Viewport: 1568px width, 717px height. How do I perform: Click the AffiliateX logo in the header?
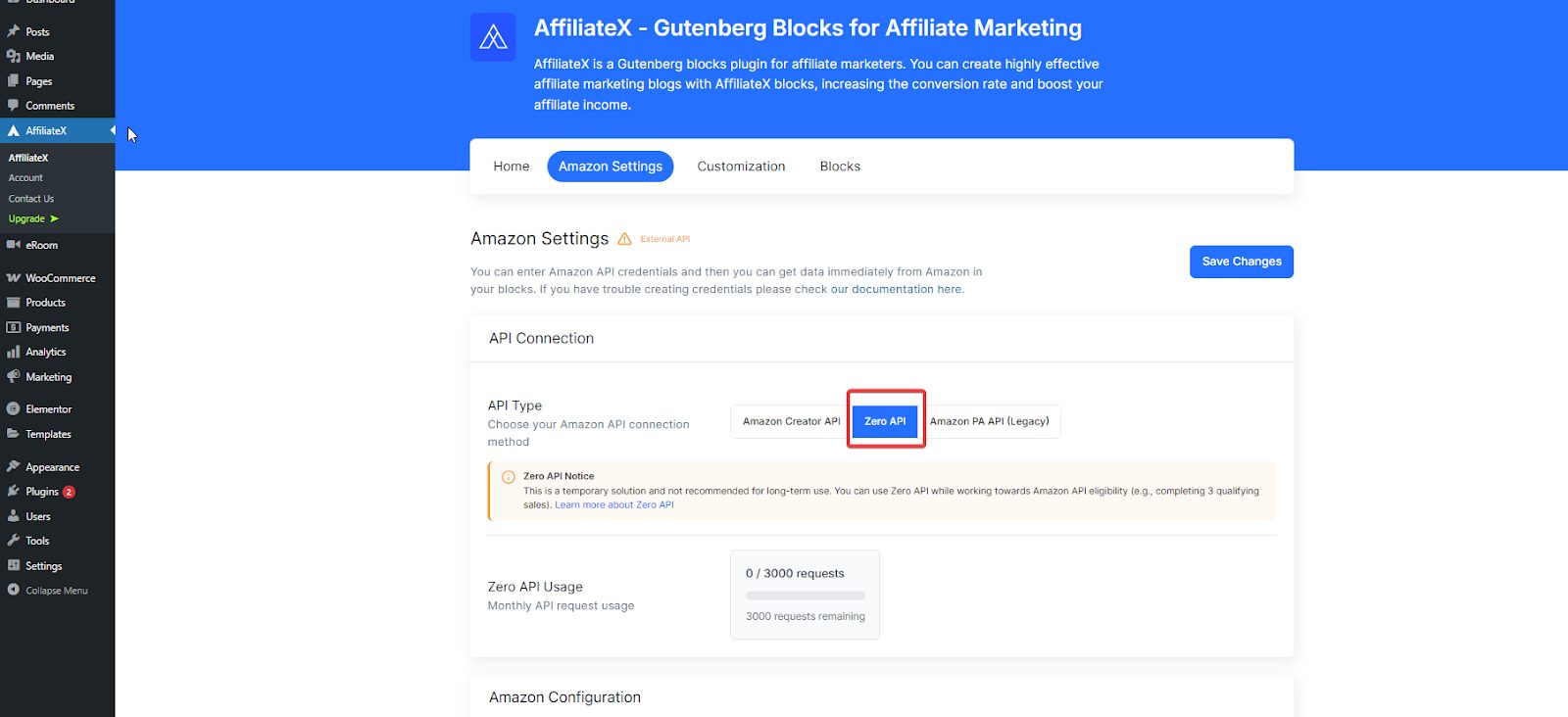pos(493,36)
